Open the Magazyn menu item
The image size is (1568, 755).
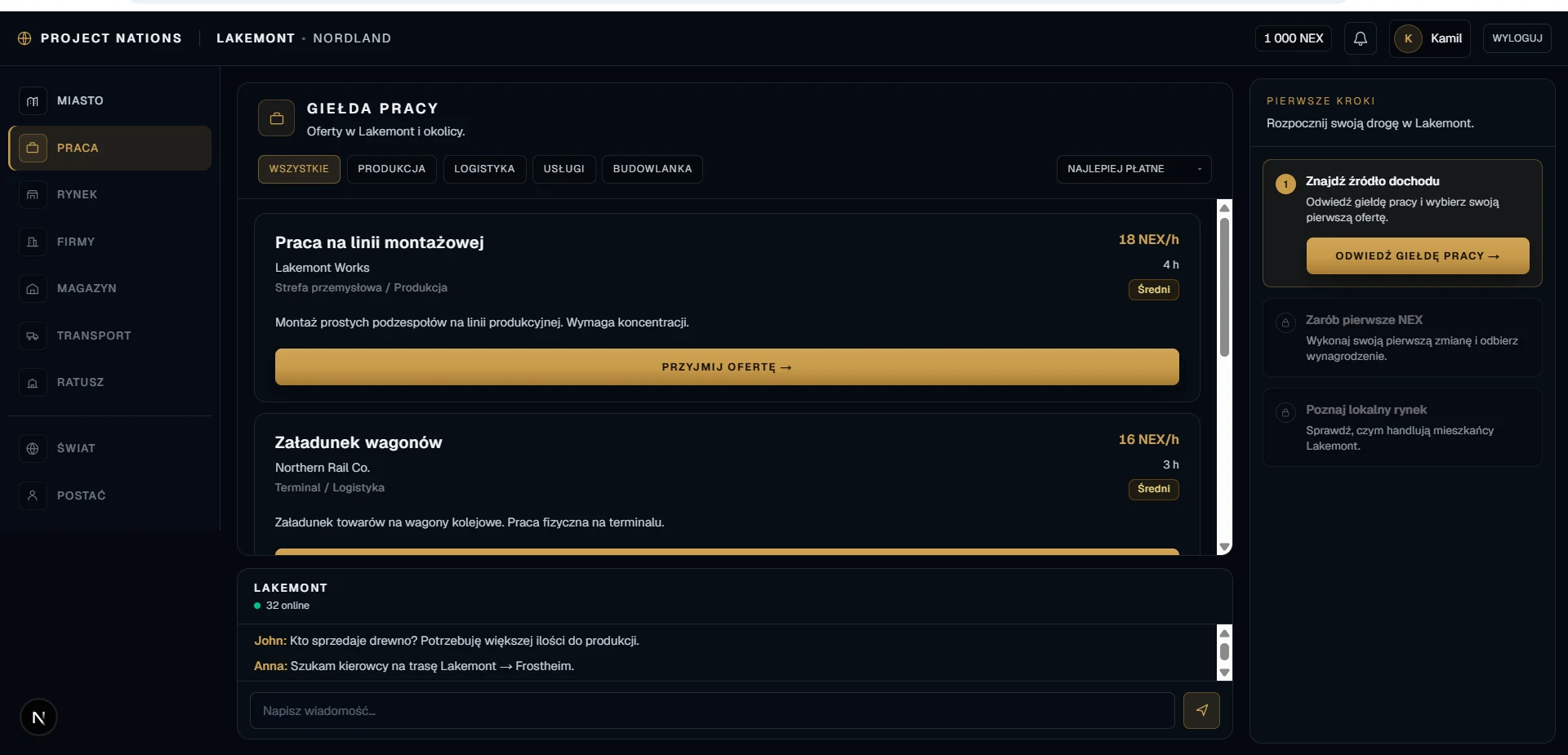tap(109, 289)
